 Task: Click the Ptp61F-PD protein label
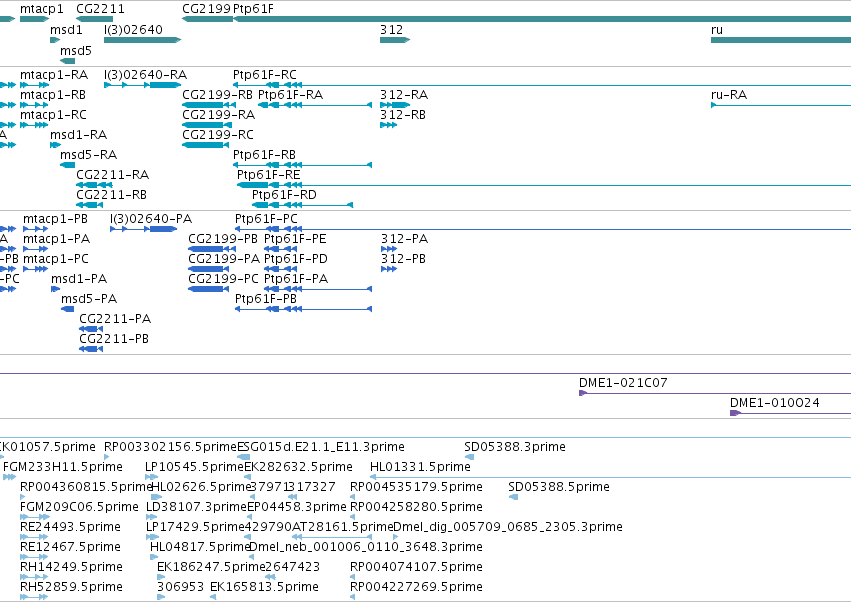295,259
